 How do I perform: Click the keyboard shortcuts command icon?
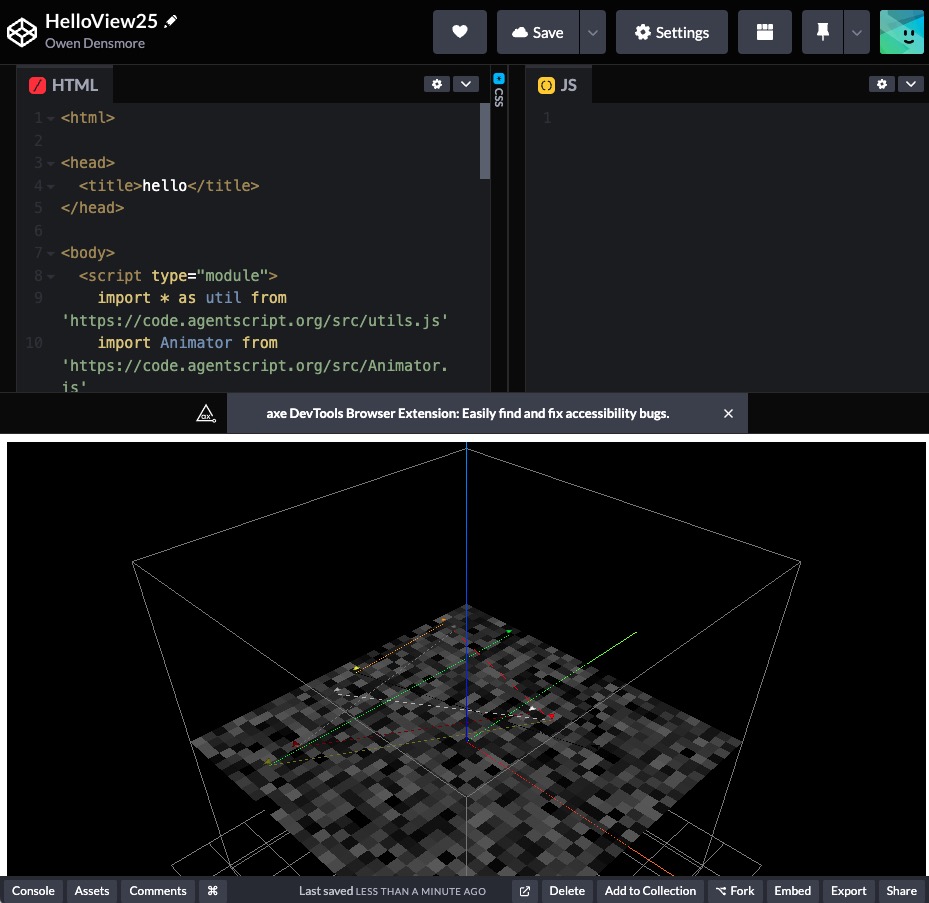[x=212, y=891]
